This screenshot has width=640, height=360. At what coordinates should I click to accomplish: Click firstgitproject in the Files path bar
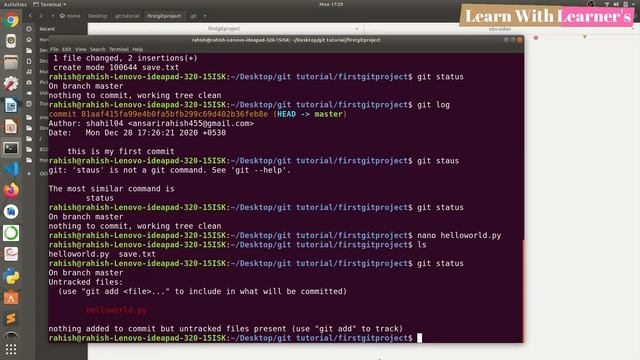pos(164,16)
